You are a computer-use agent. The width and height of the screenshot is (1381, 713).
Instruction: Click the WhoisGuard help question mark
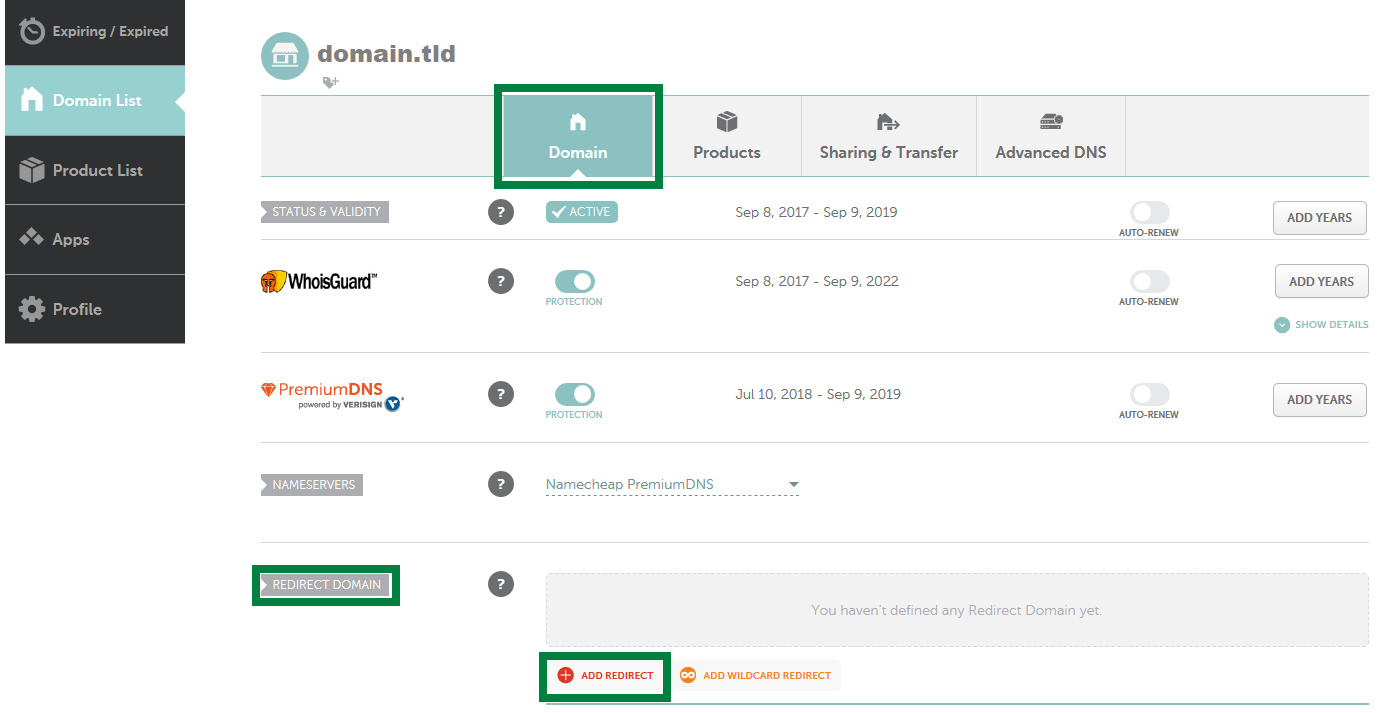(501, 281)
